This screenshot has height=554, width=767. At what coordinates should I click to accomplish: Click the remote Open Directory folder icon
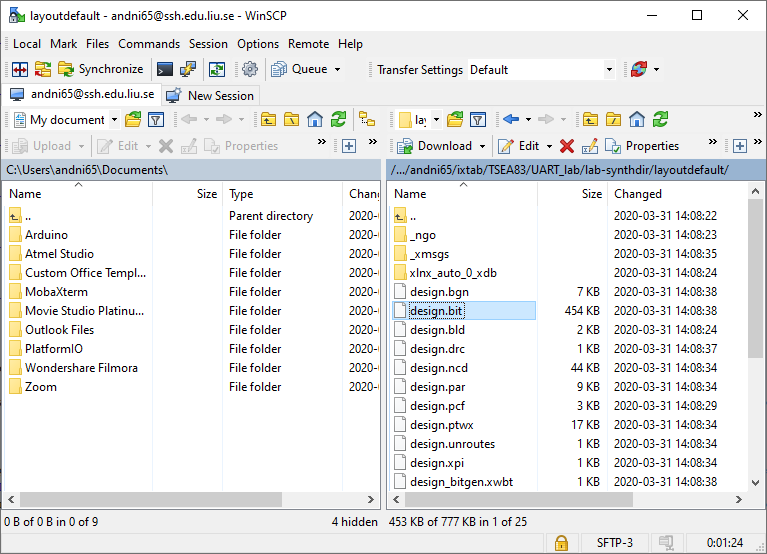[x=454, y=120]
